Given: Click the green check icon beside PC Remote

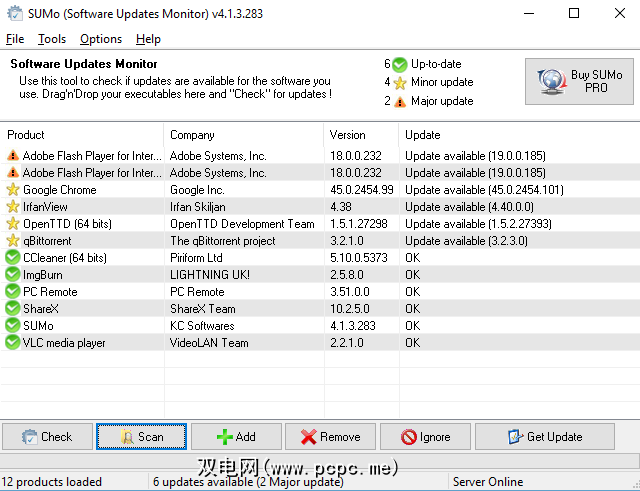Looking at the screenshot, I should tap(13, 291).
